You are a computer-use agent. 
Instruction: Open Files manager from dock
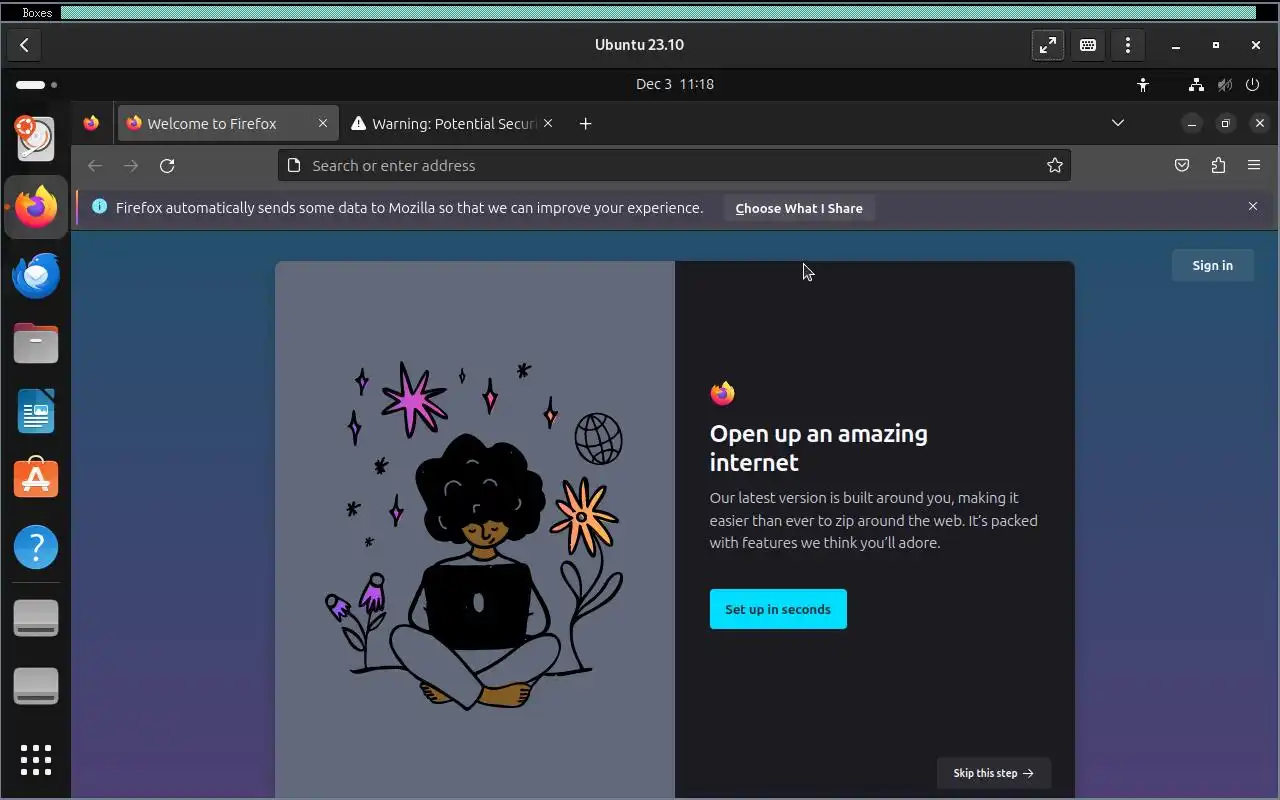pos(36,343)
